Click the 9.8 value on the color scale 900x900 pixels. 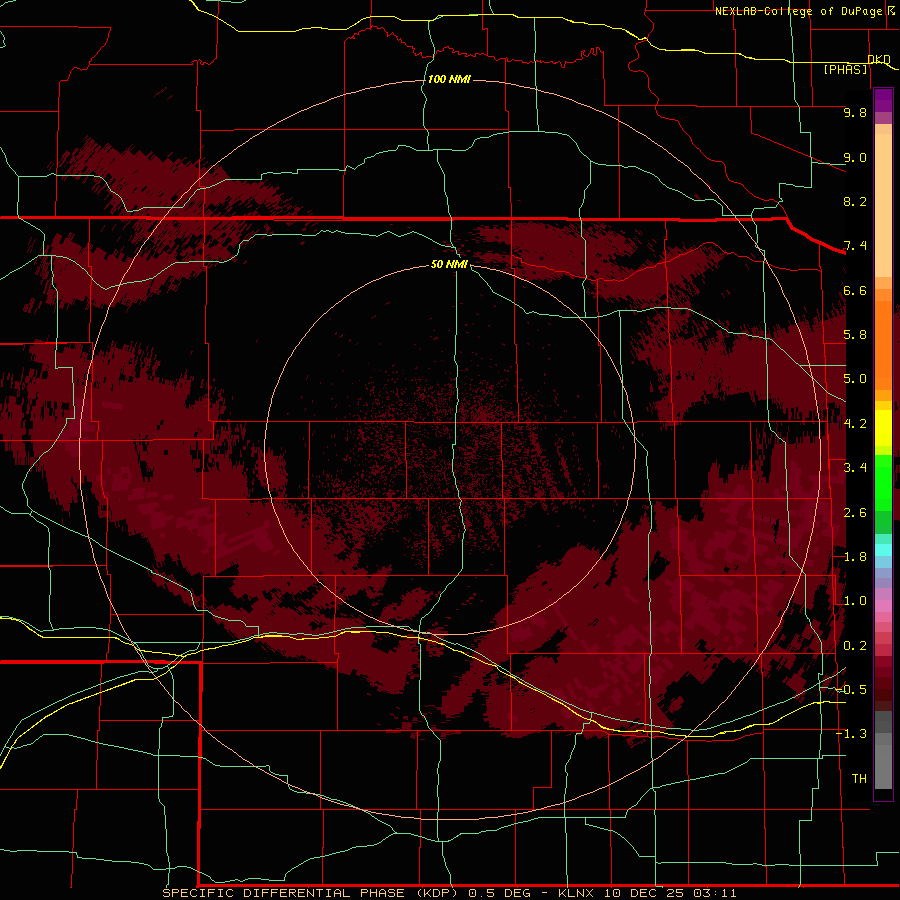(x=855, y=112)
